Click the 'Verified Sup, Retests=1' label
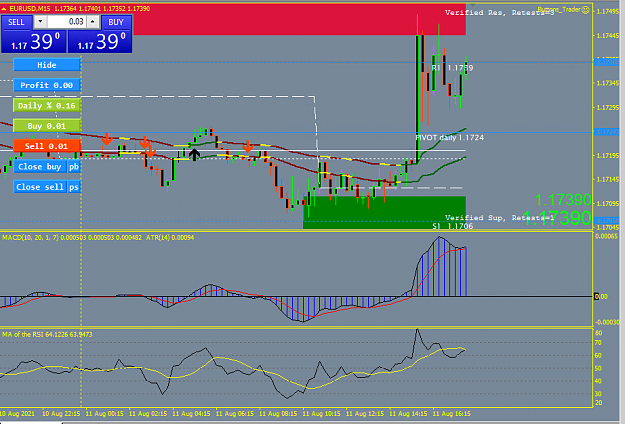 pos(499,218)
